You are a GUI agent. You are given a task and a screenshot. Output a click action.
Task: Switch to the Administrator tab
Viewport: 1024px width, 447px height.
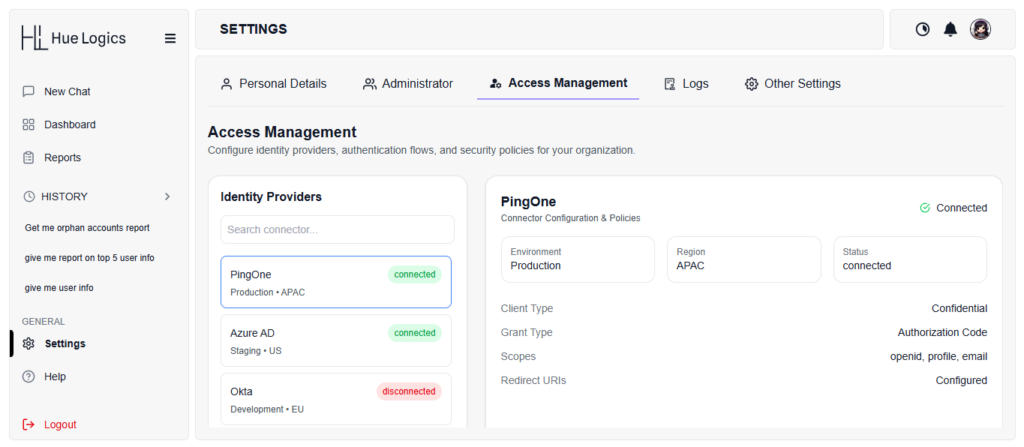(407, 84)
